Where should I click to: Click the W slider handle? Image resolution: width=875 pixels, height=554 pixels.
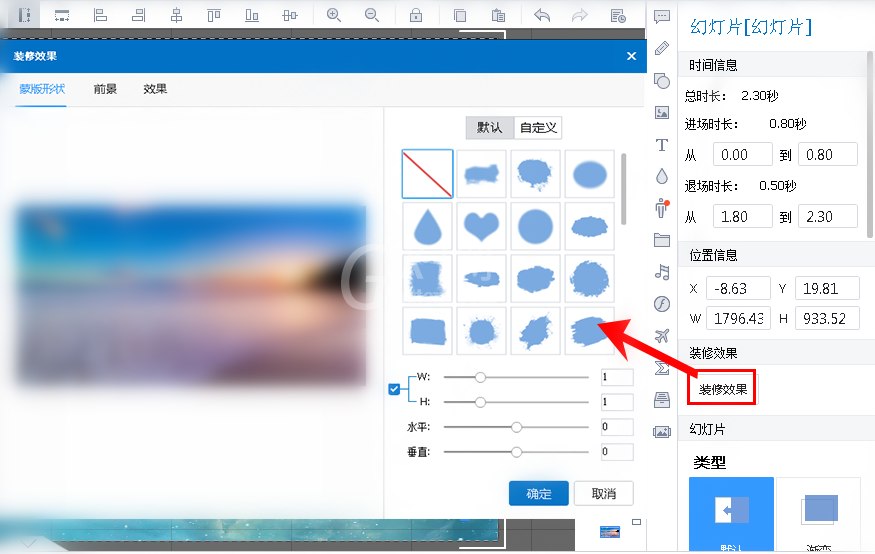click(480, 378)
